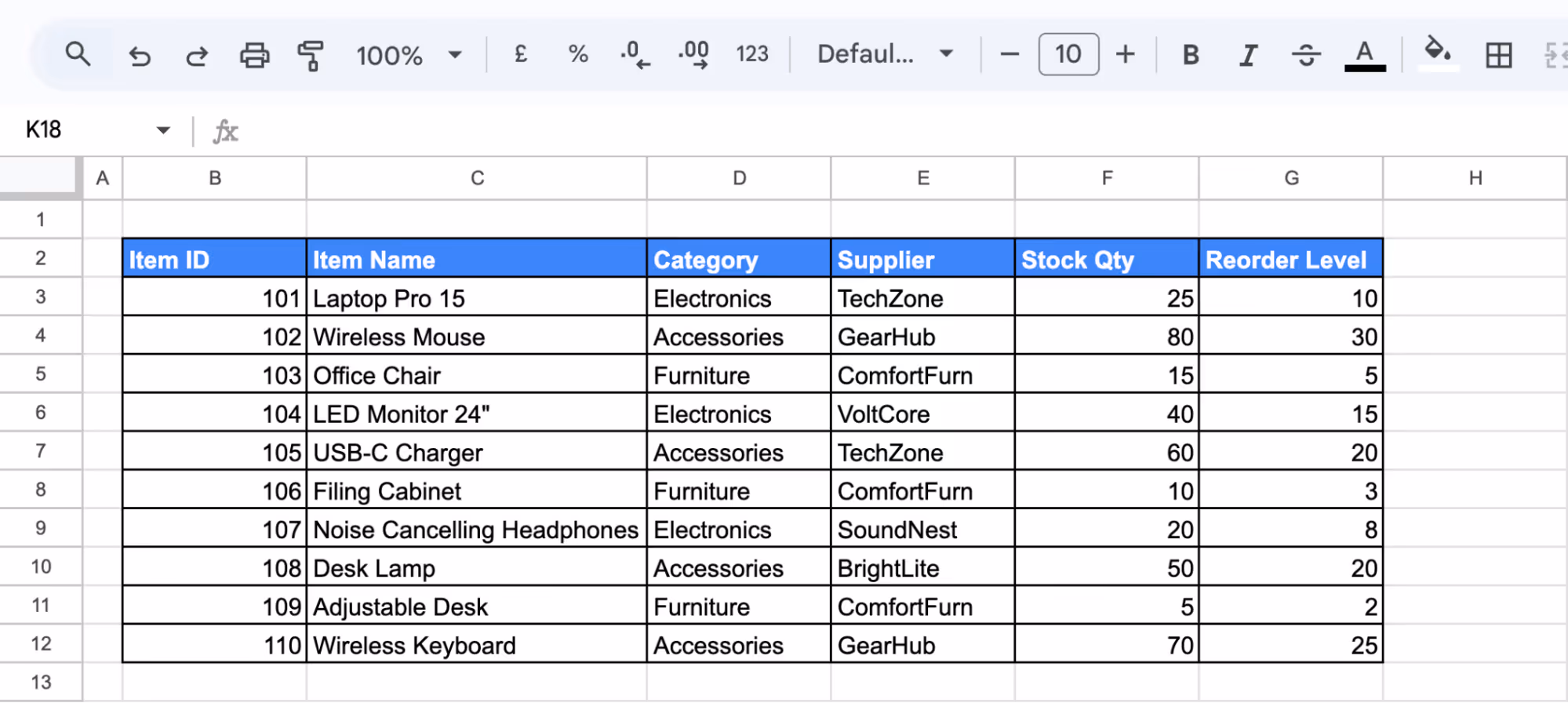Format as percent icon
This screenshot has height=703, width=1568.
click(578, 54)
